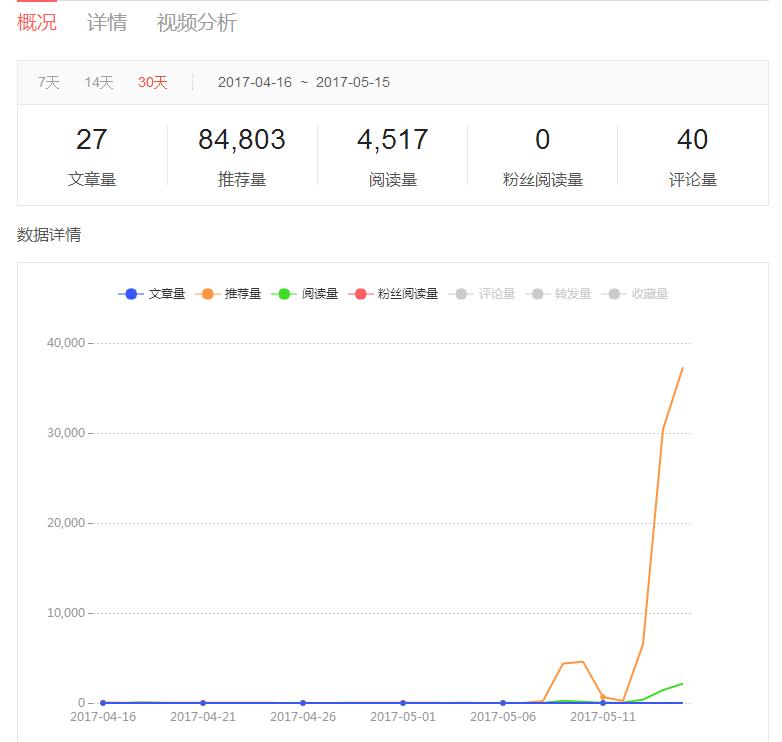Switch to the 概况 tab
782x742 pixels.
pyautogui.click(x=36, y=22)
